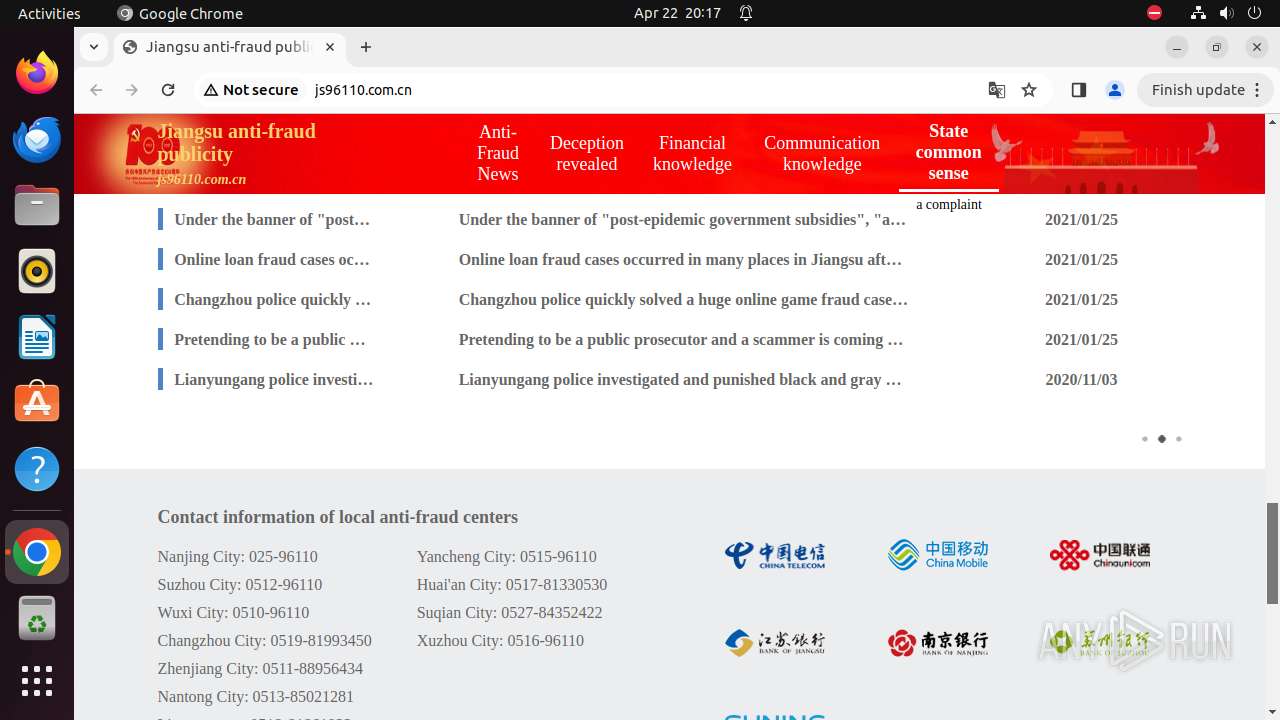The height and width of the screenshot is (720, 1280).
Task: Open the Finish update menu
Action: tap(1204, 90)
